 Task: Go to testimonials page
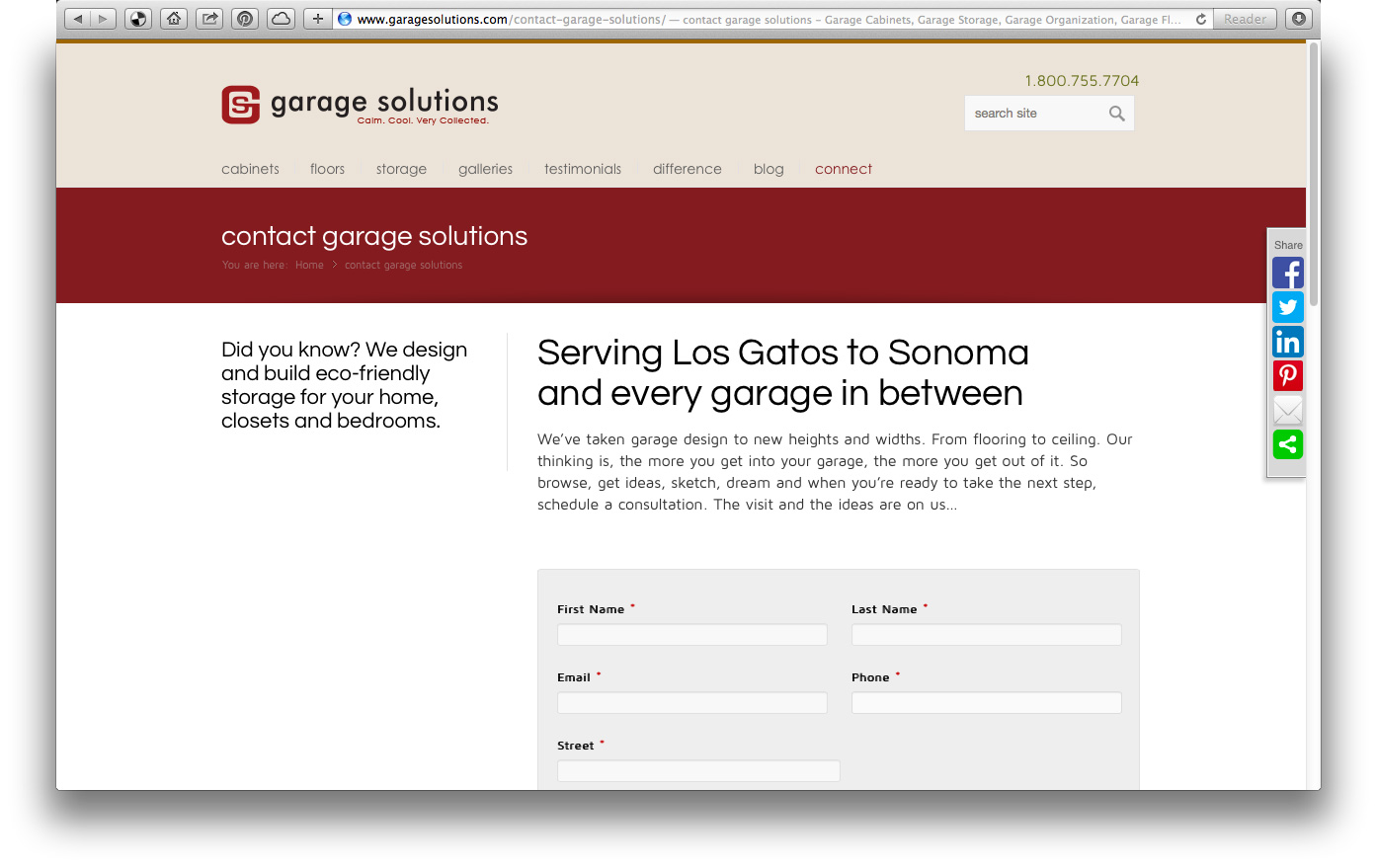583,169
